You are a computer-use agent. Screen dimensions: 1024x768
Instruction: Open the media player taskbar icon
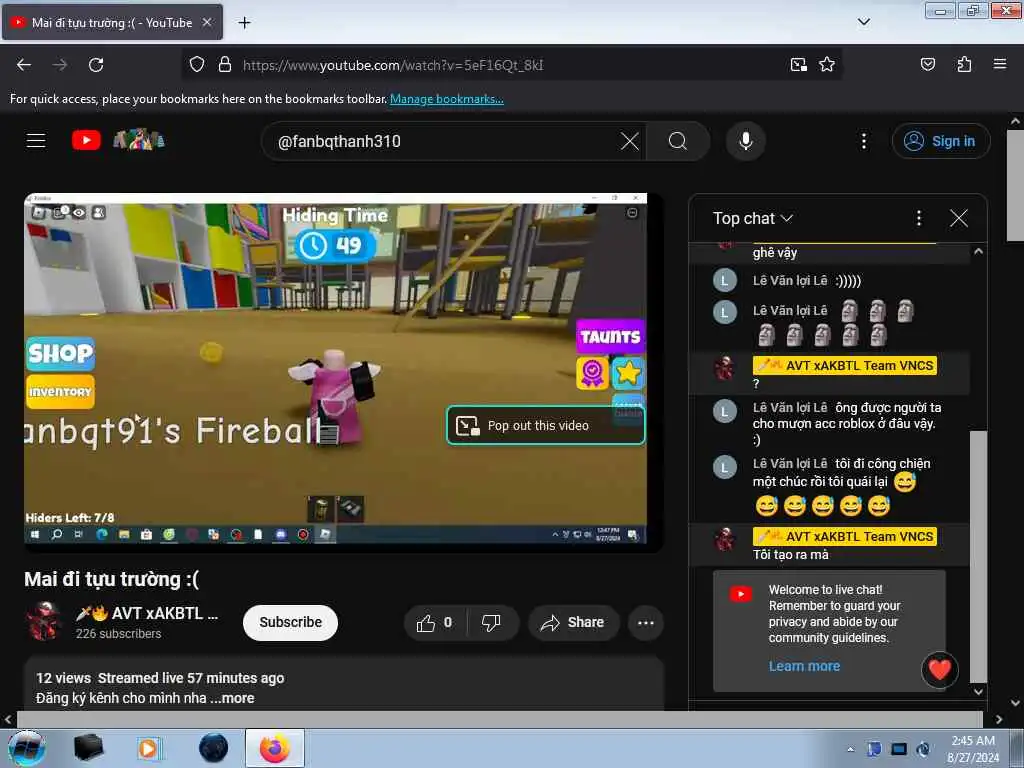148,748
